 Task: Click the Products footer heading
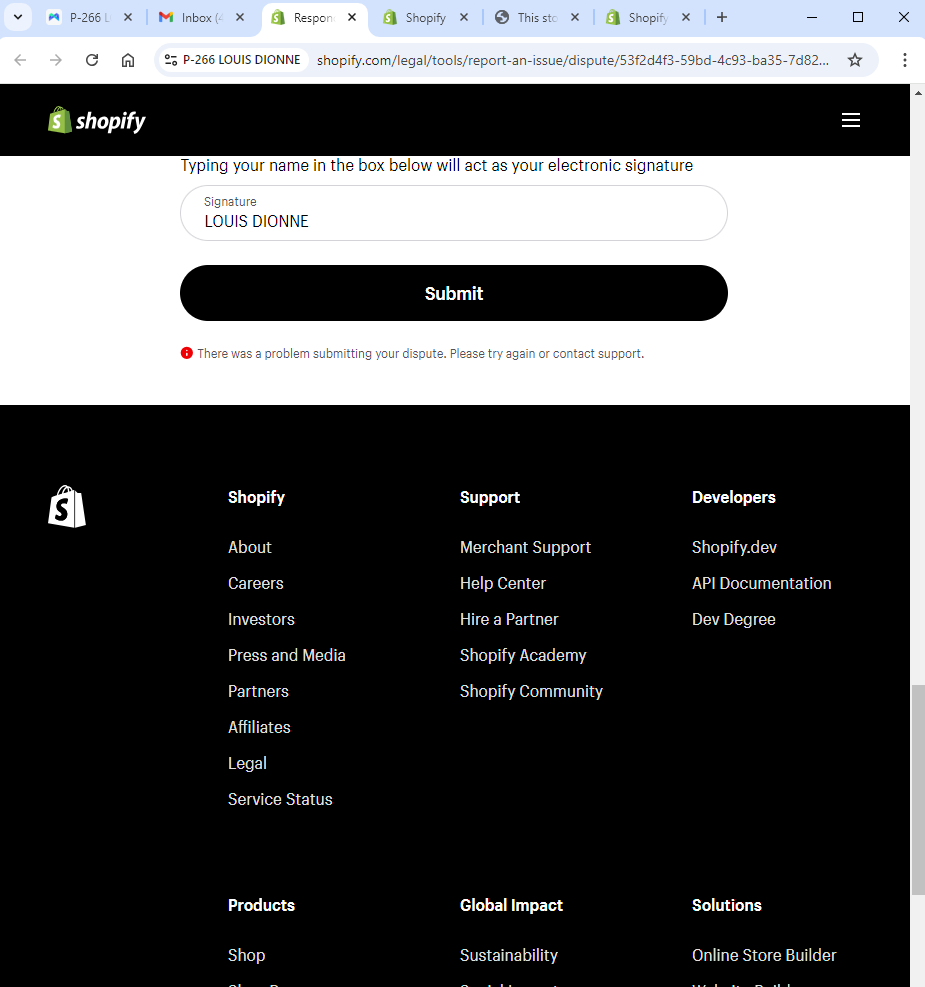(261, 905)
